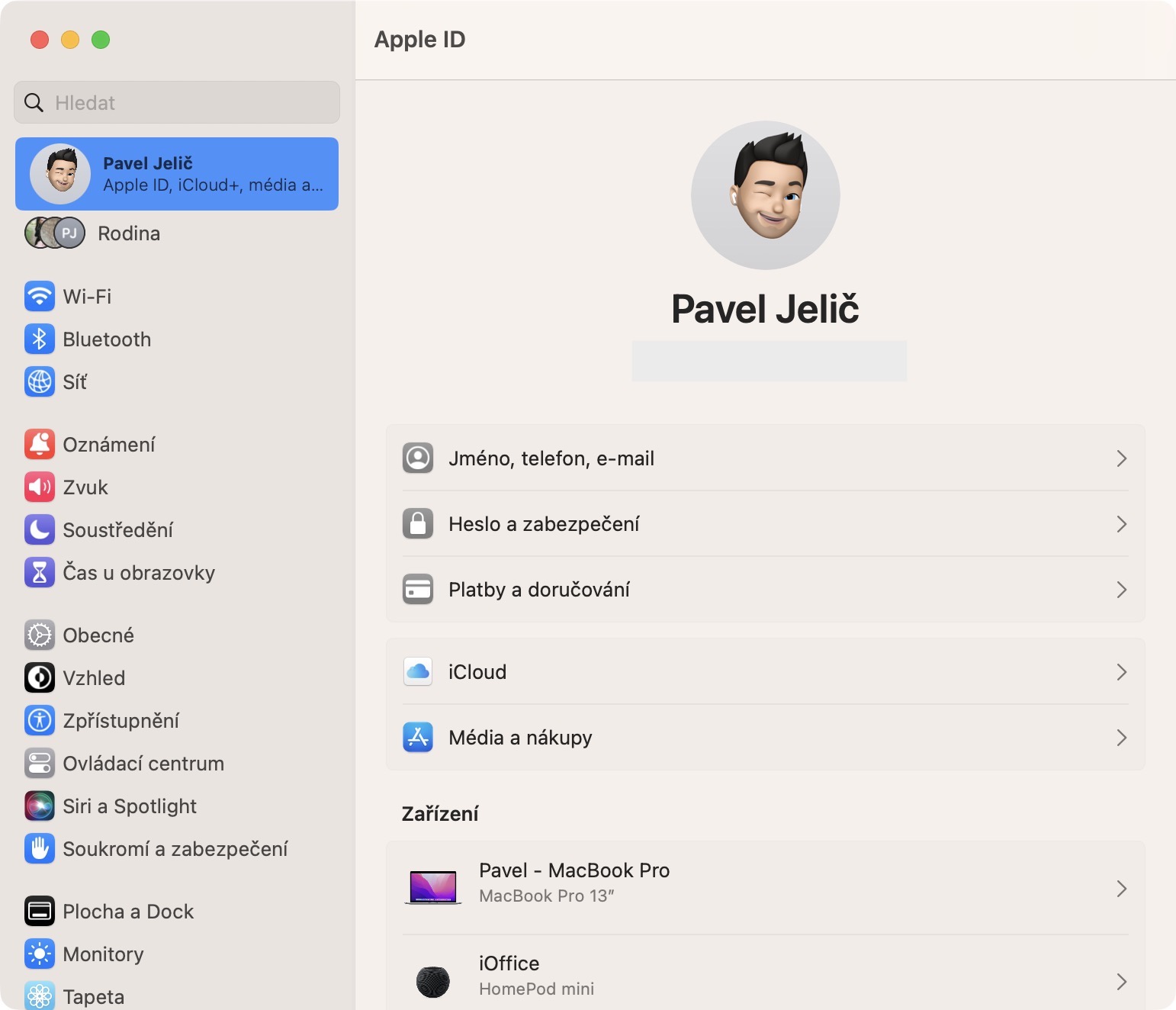Expand the iOffice device chevron

[x=1121, y=982]
